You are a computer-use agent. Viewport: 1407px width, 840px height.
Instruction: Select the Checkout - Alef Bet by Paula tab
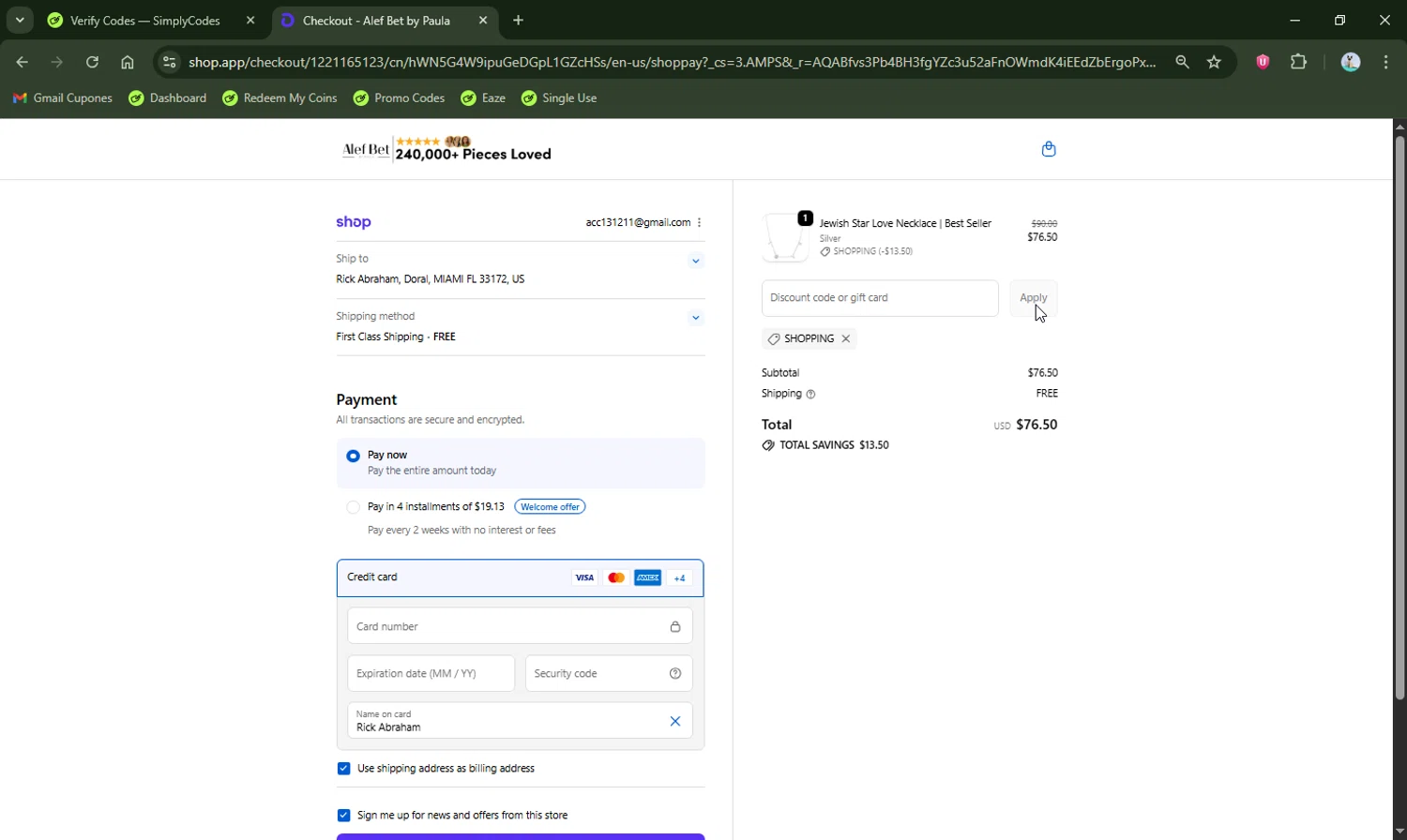point(375,20)
